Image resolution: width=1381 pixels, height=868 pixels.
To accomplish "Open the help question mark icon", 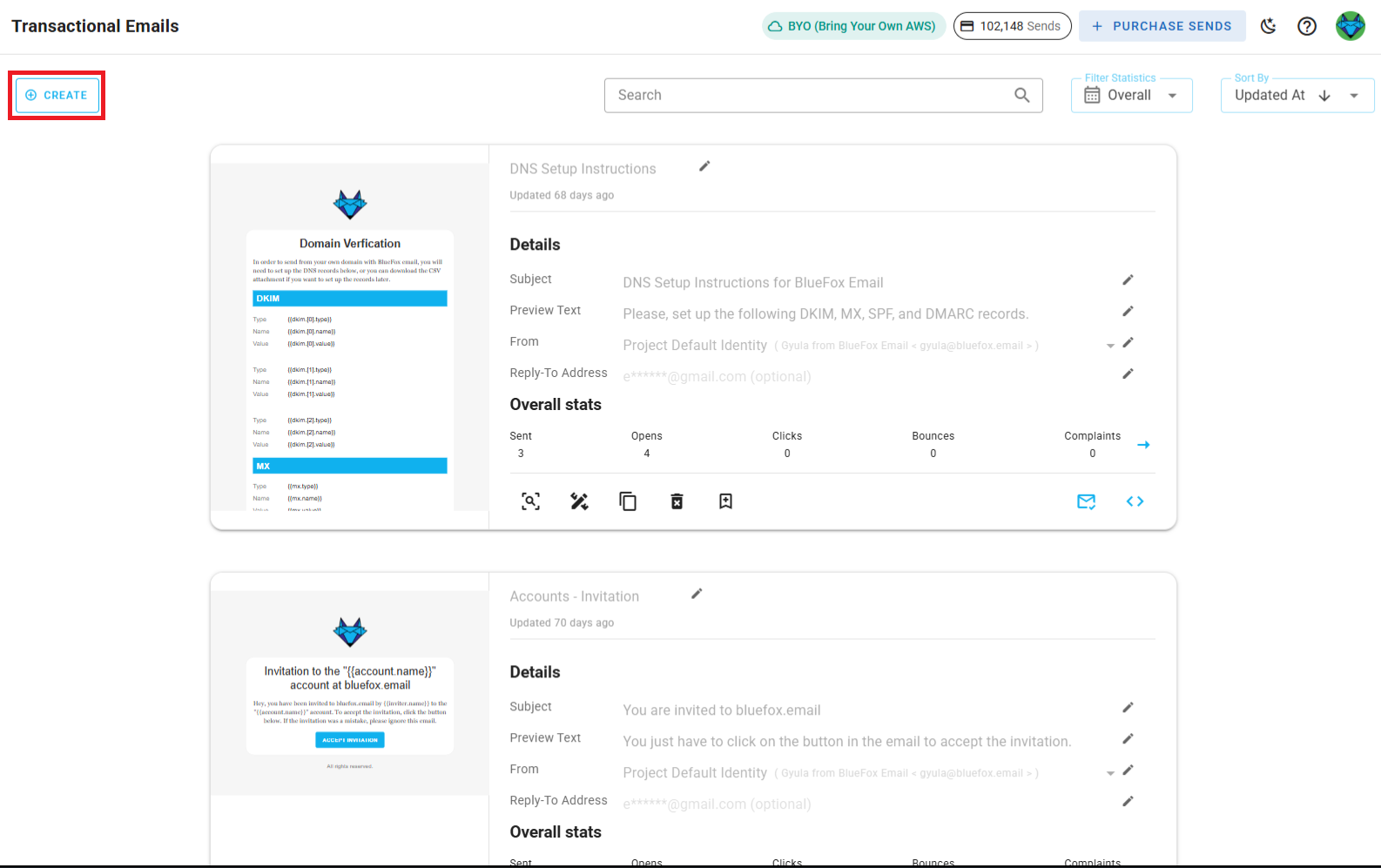I will [x=1307, y=26].
